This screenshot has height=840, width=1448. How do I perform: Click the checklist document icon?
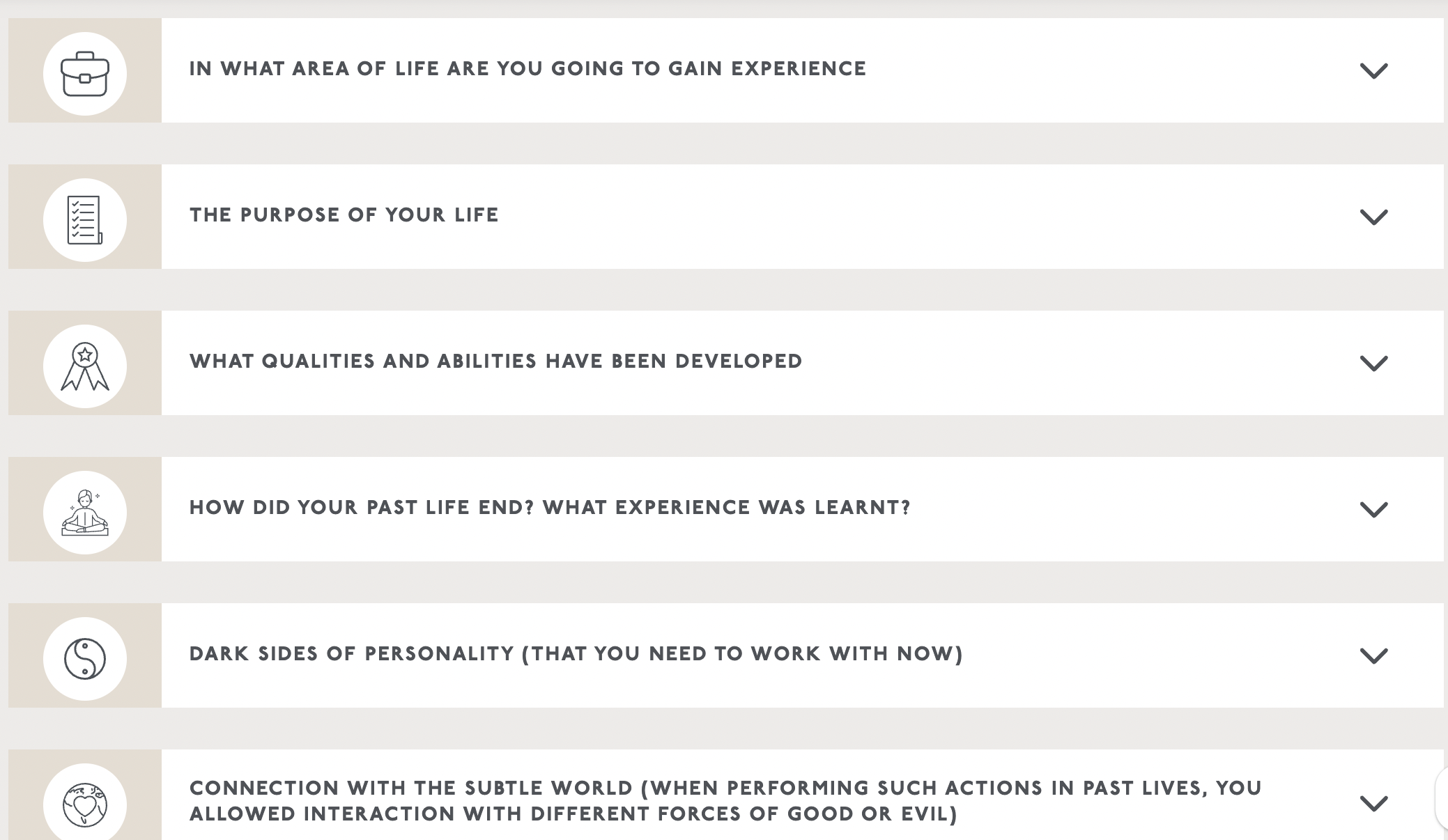coord(85,220)
